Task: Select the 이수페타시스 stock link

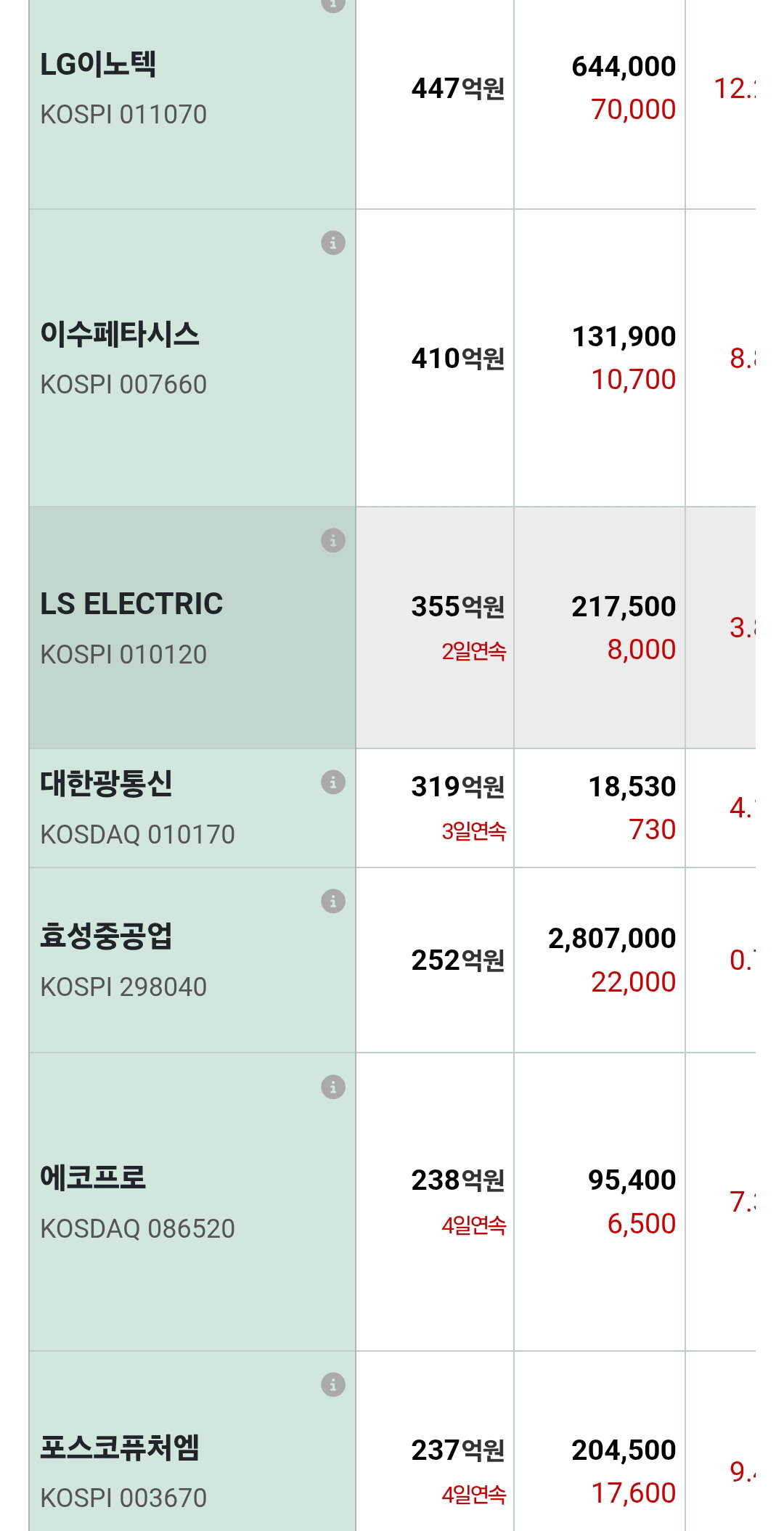Action: point(120,335)
